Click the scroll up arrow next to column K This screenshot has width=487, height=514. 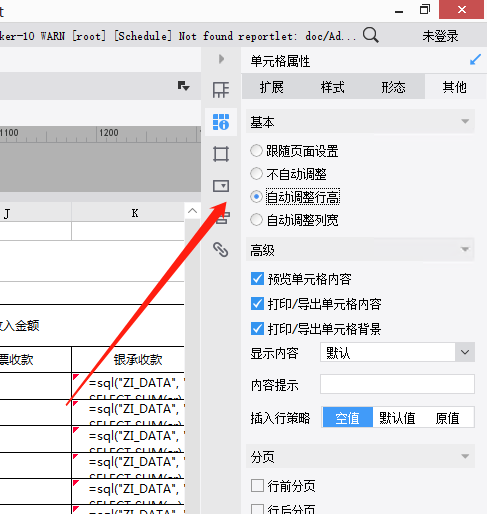point(192,211)
